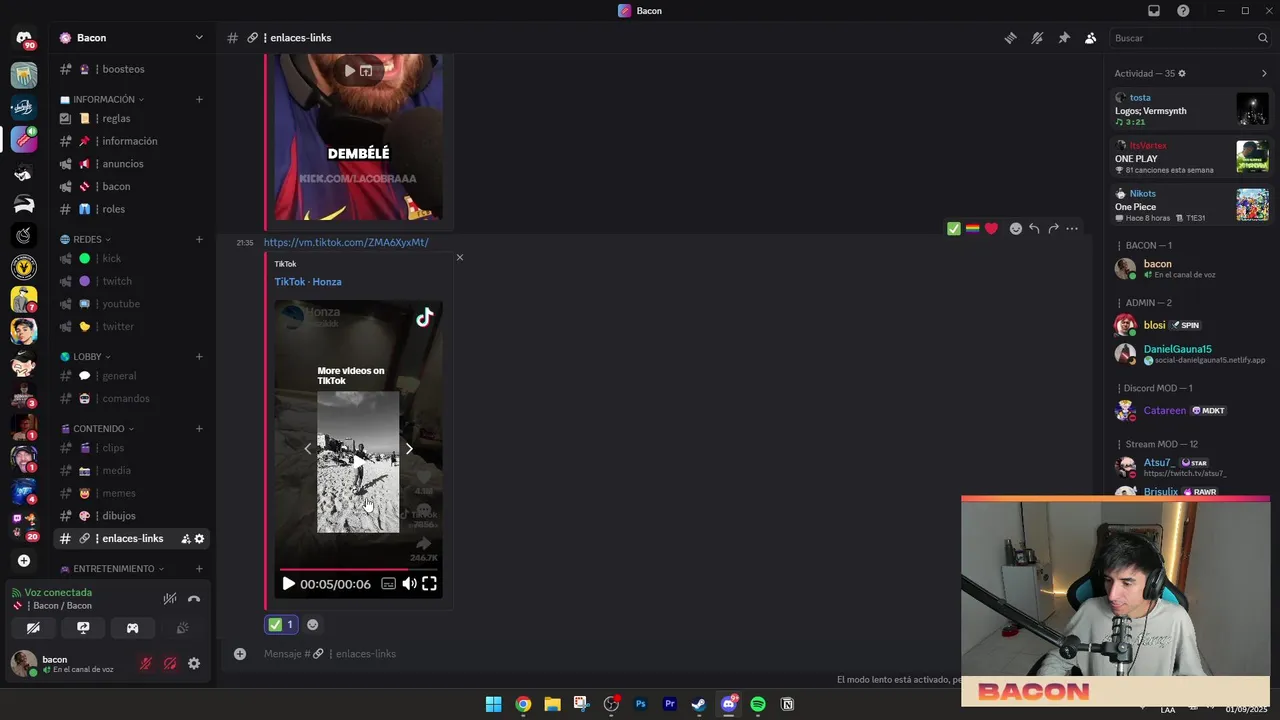Open add reaction picker in message toolbar
The height and width of the screenshot is (720, 1280).
(1016, 229)
